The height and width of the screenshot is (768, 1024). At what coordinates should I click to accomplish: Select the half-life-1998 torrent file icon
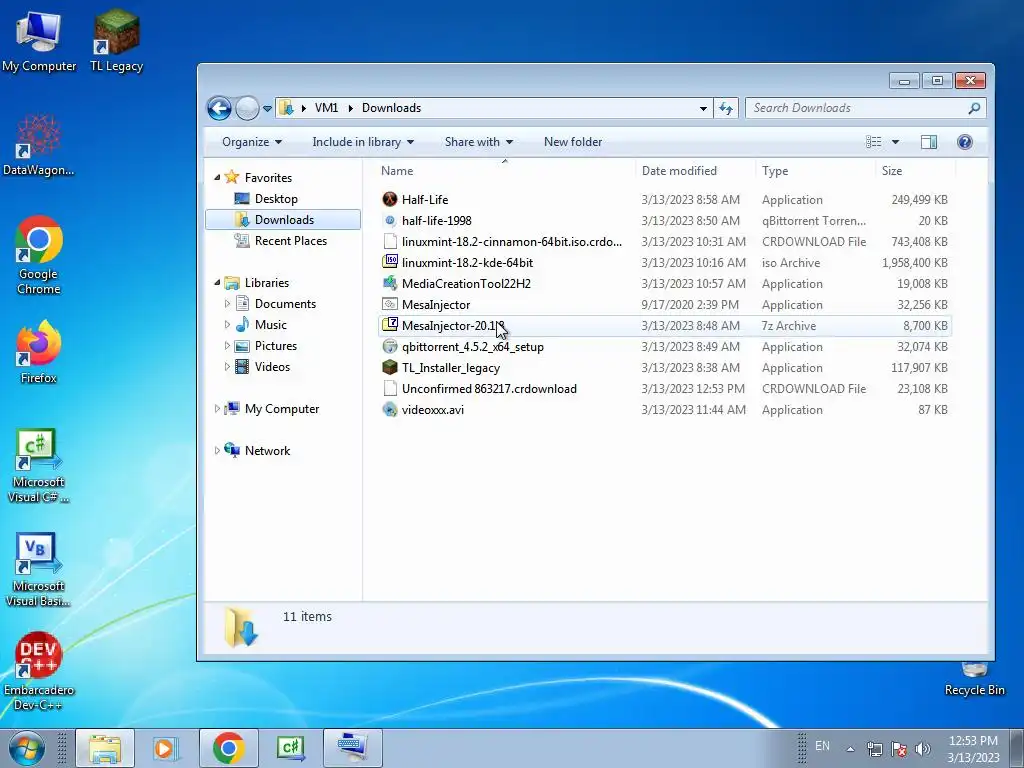[x=390, y=220]
